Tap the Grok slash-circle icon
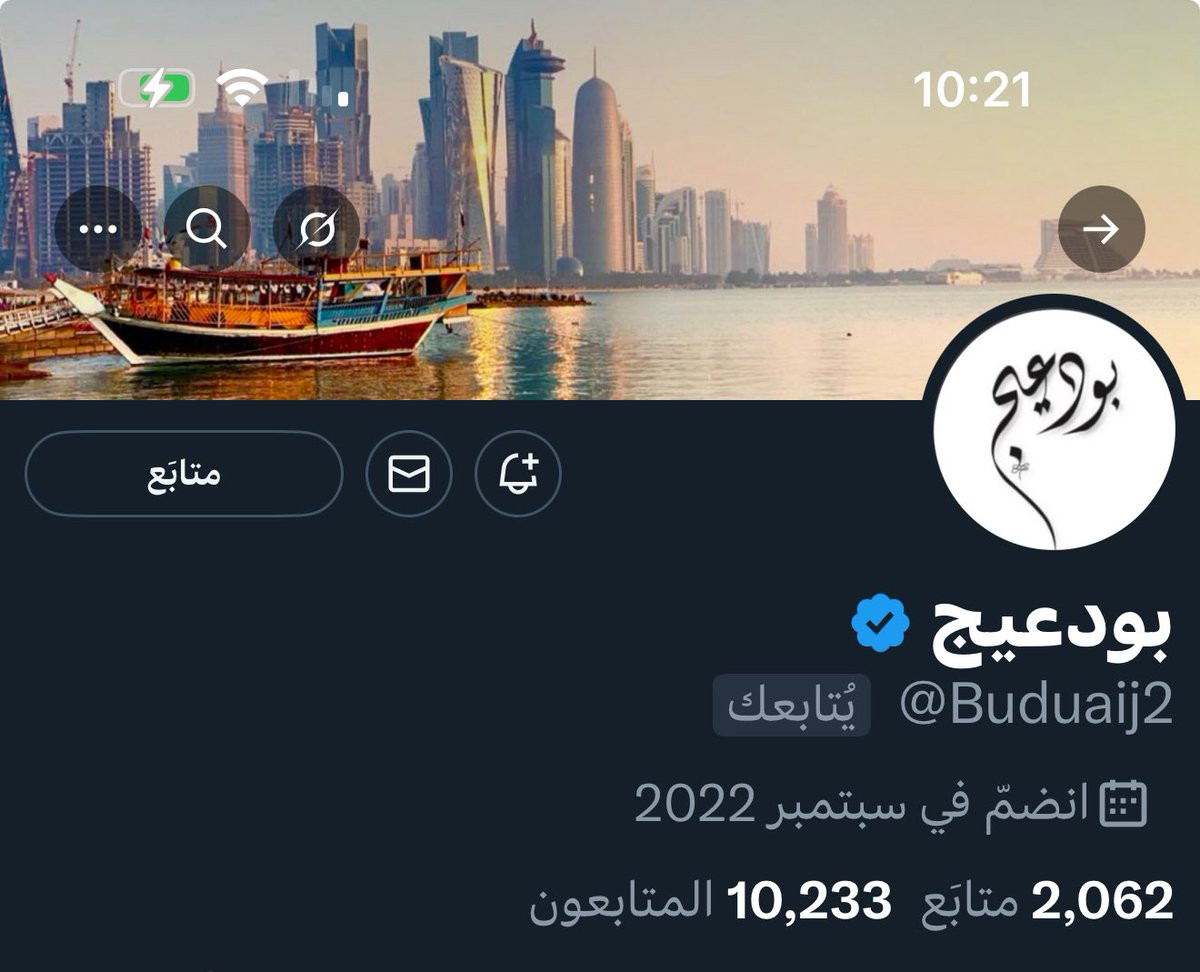 coord(316,229)
